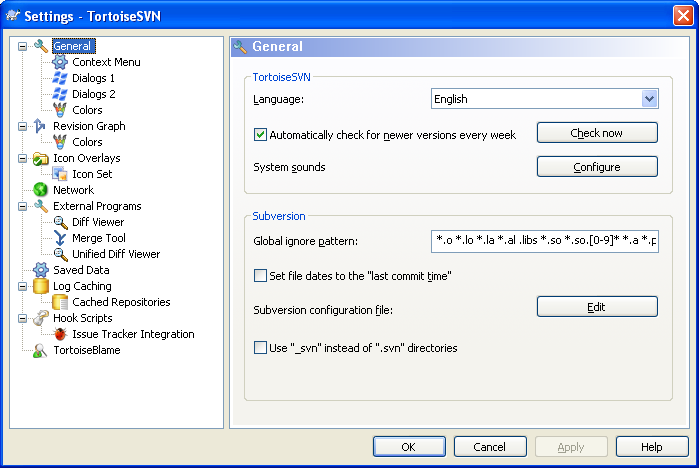The width and height of the screenshot is (699, 468).
Task: Collapse the Icon Overlays tree node
Action: [22, 159]
